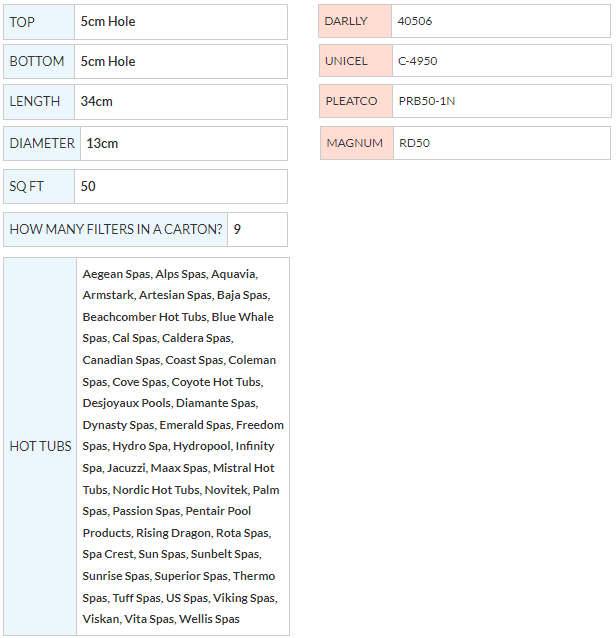Click the DIAMETER label cell
The image size is (616, 638).
(x=42, y=144)
